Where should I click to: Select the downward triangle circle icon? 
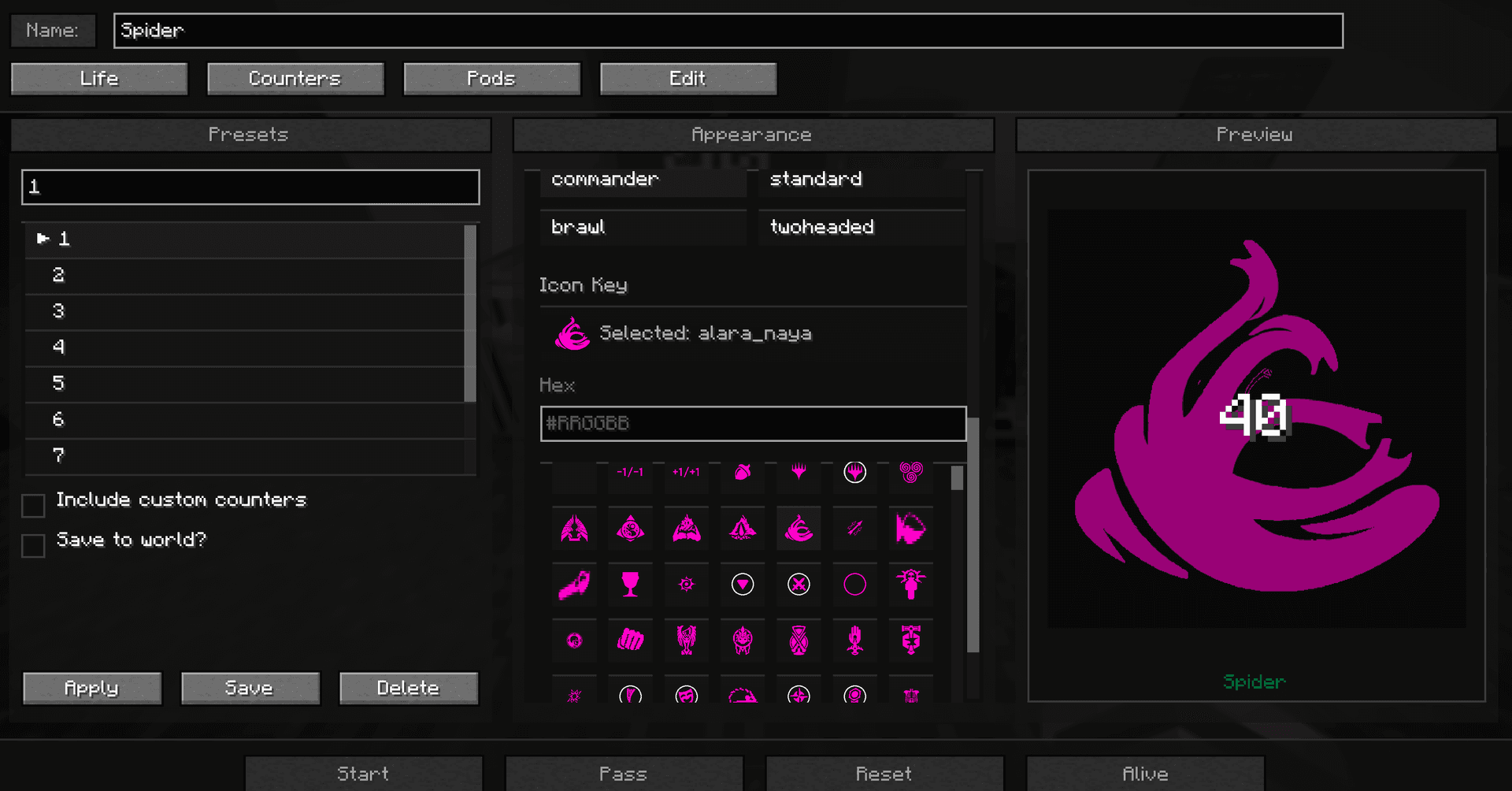click(x=743, y=585)
